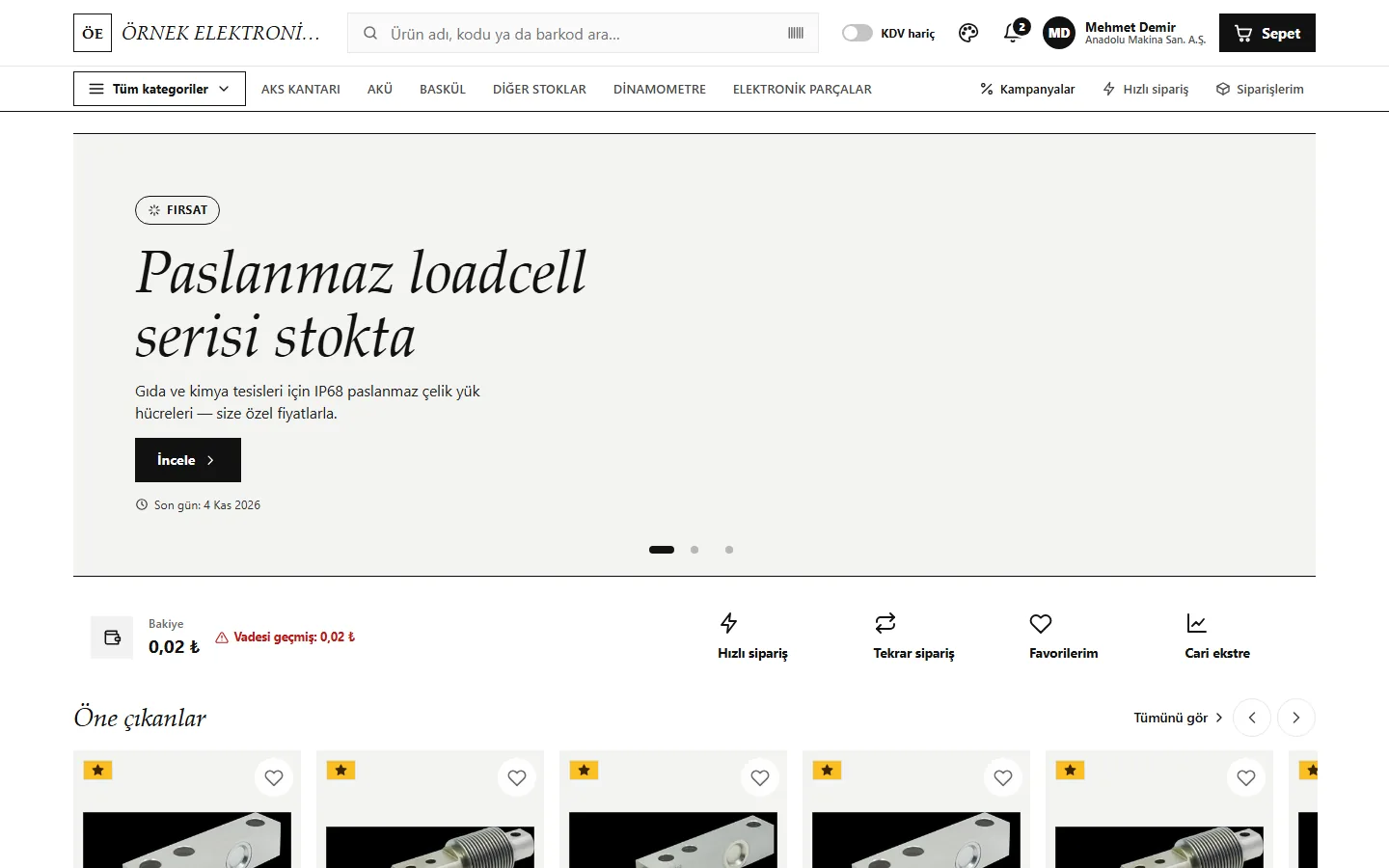Show previous featured products

[x=1252, y=718]
